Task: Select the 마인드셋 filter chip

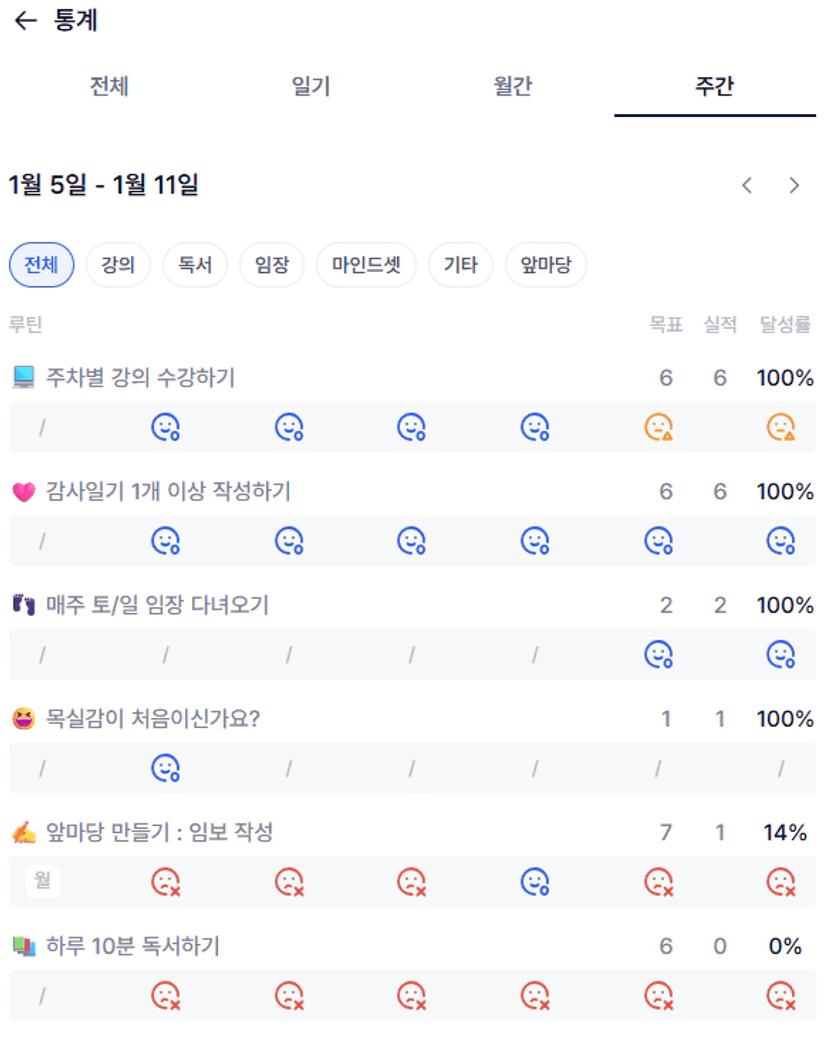Action: pos(366,265)
